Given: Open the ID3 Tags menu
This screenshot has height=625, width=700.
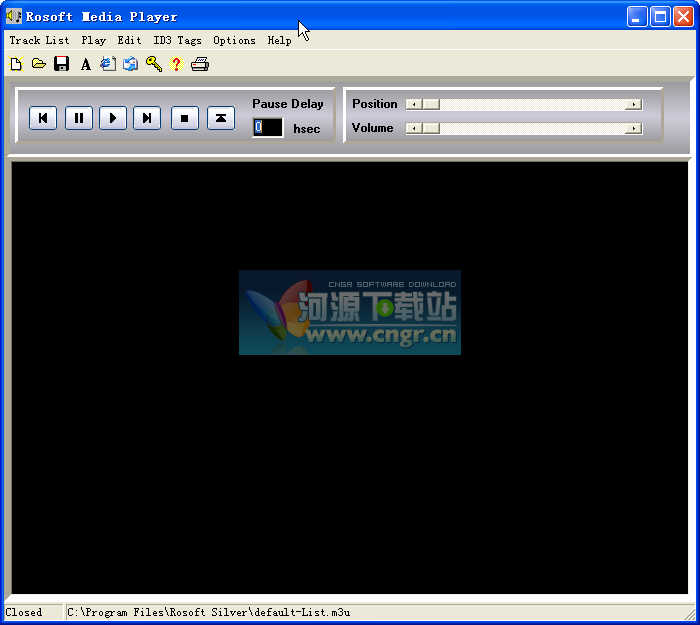Looking at the screenshot, I should click(x=177, y=41).
